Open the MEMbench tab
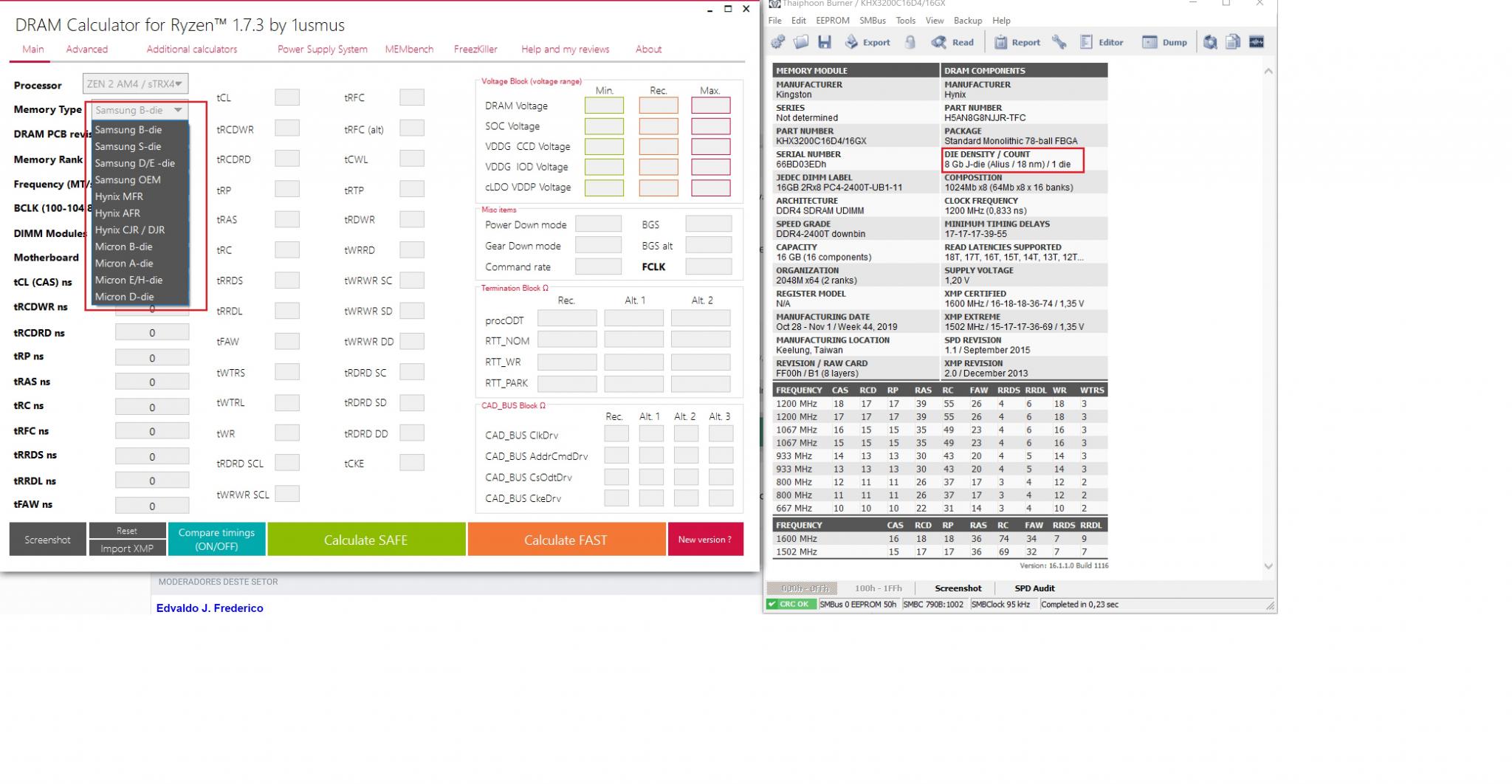This screenshot has width=1512, height=784. tap(409, 49)
